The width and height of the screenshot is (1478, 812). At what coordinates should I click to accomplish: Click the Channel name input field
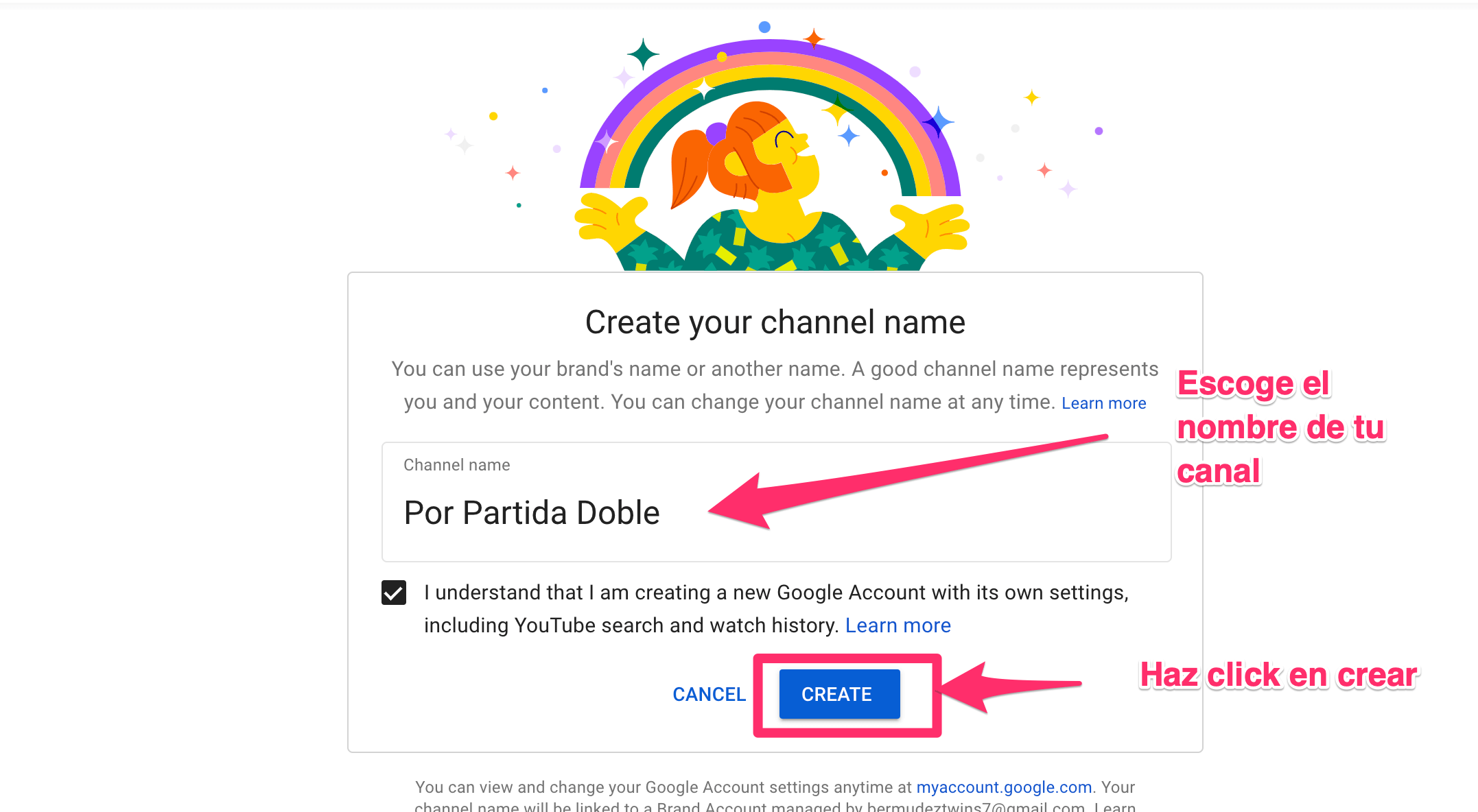click(x=776, y=502)
